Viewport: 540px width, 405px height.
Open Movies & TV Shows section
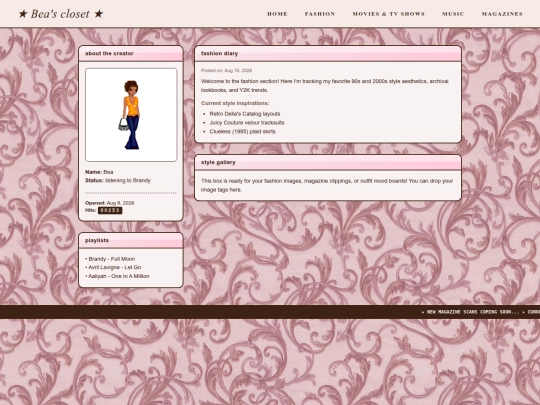coord(388,14)
